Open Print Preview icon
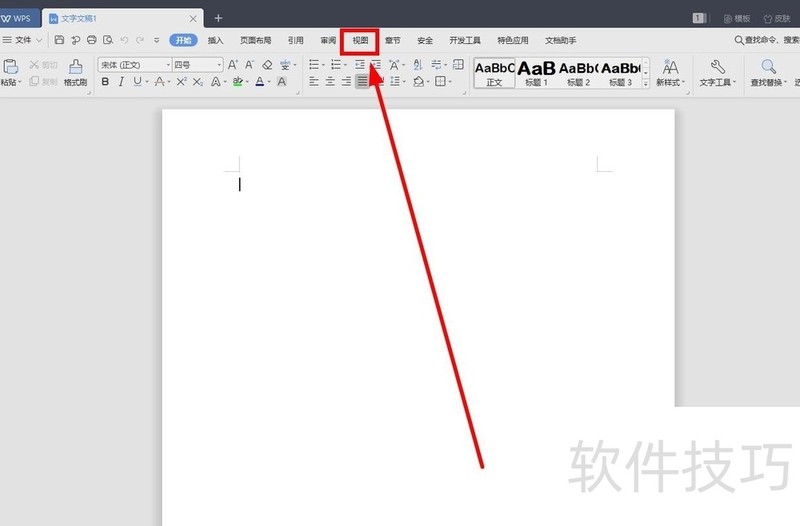 (108, 40)
